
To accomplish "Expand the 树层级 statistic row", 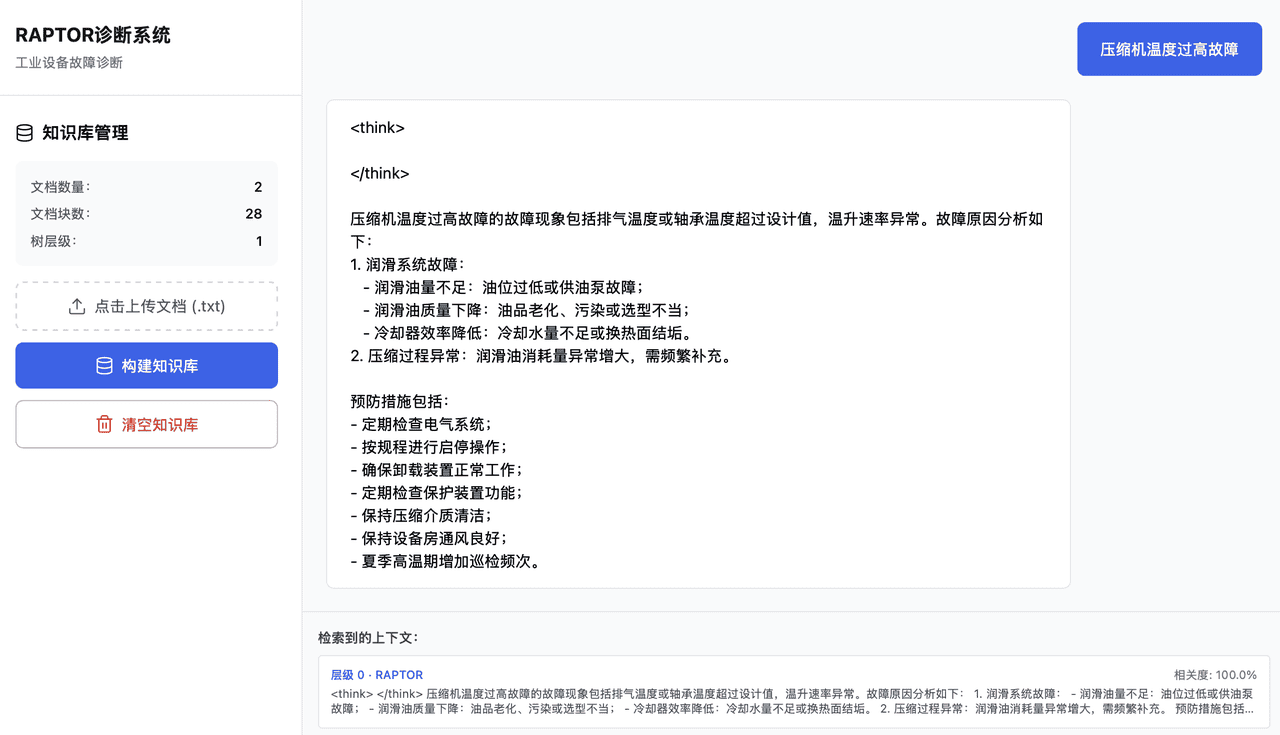I will (x=146, y=240).
